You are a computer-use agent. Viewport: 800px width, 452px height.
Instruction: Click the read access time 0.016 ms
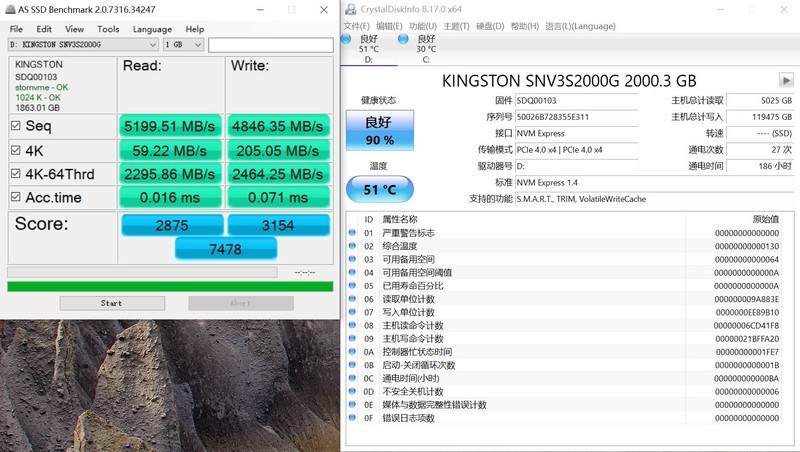pyautogui.click(x=170, y=197)
